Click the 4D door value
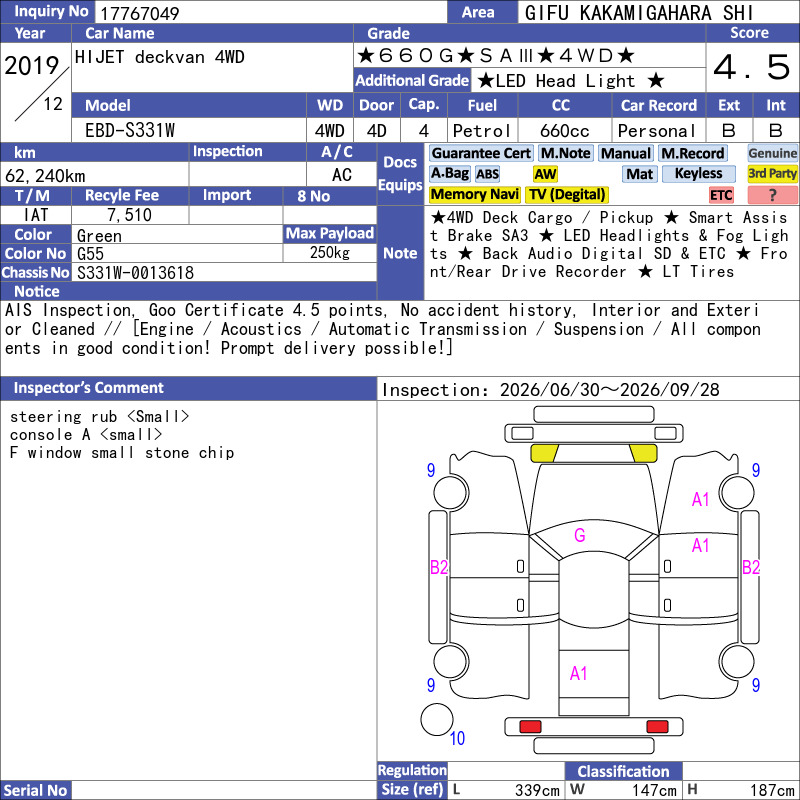The height and width of the screenshot is (800, 800). (377, 131)
